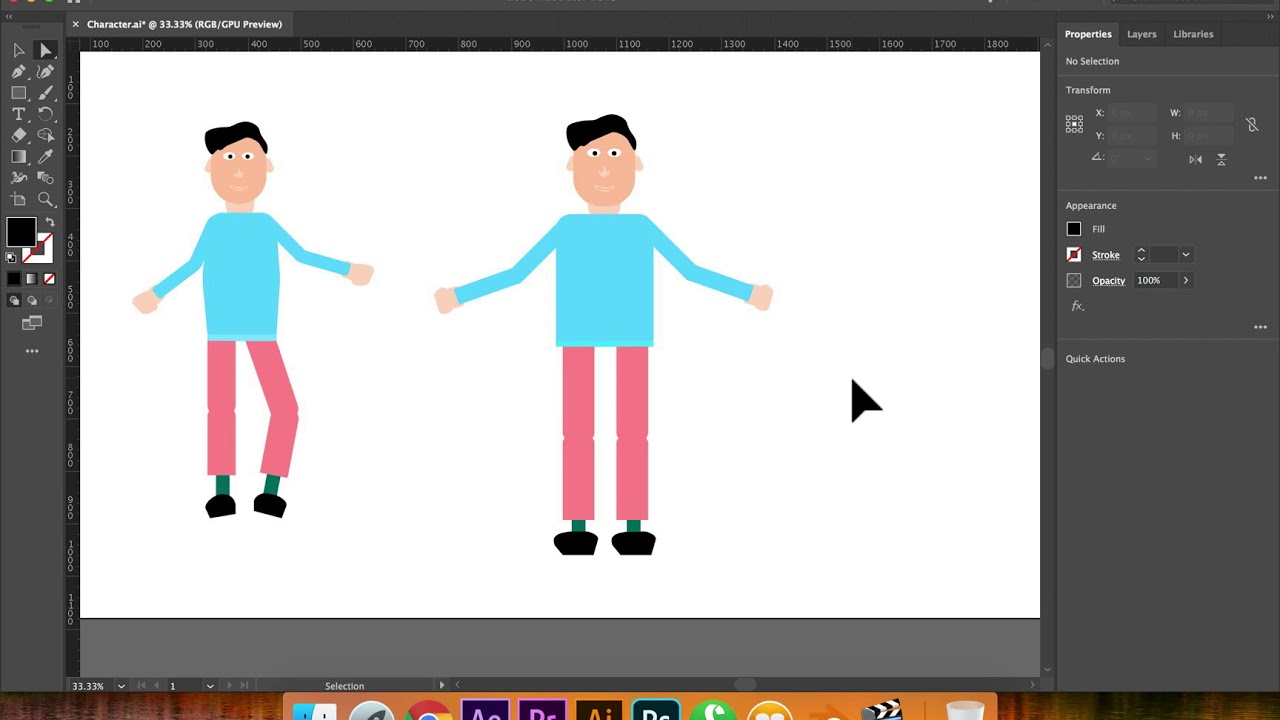Close the Character.ai document tab
1280x720 pixels.
click(75, 24)
